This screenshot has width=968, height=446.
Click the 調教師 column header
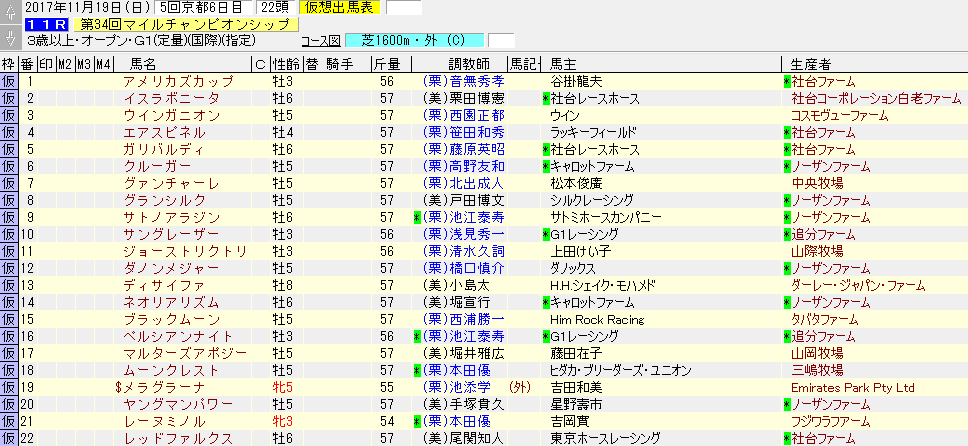(469, 64)
